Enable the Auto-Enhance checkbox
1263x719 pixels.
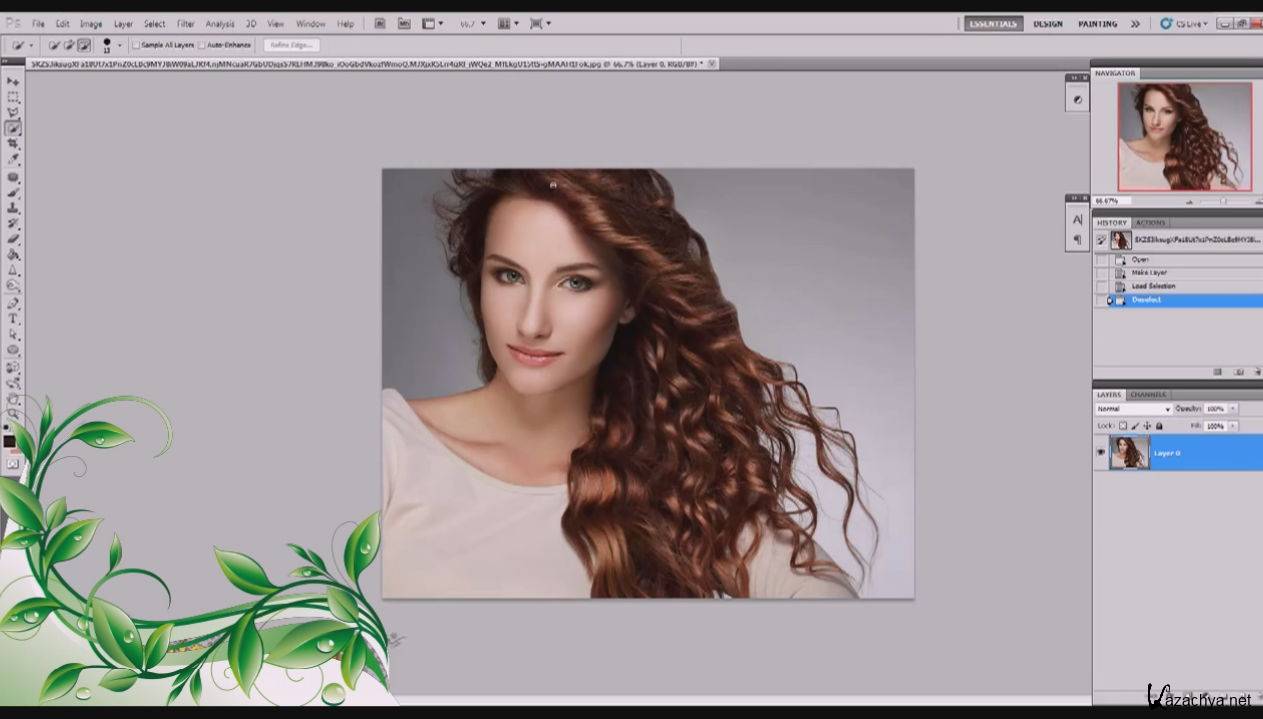(x=202, y=45)
